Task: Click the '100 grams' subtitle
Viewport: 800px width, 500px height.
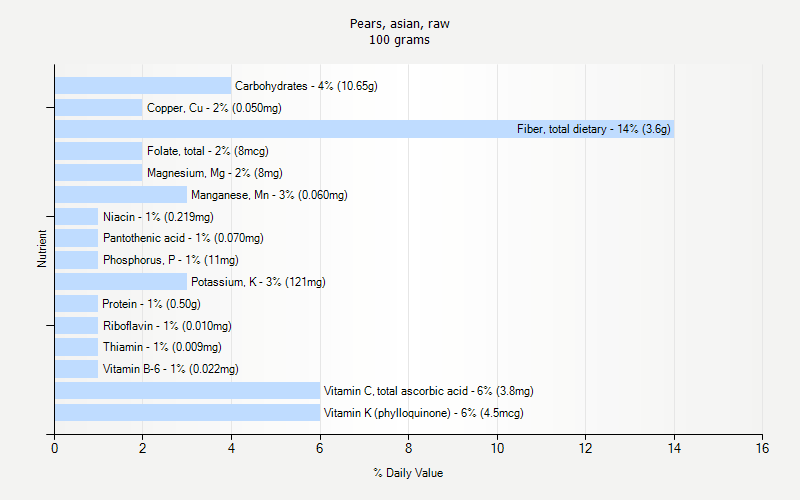Action: [399, 40]
